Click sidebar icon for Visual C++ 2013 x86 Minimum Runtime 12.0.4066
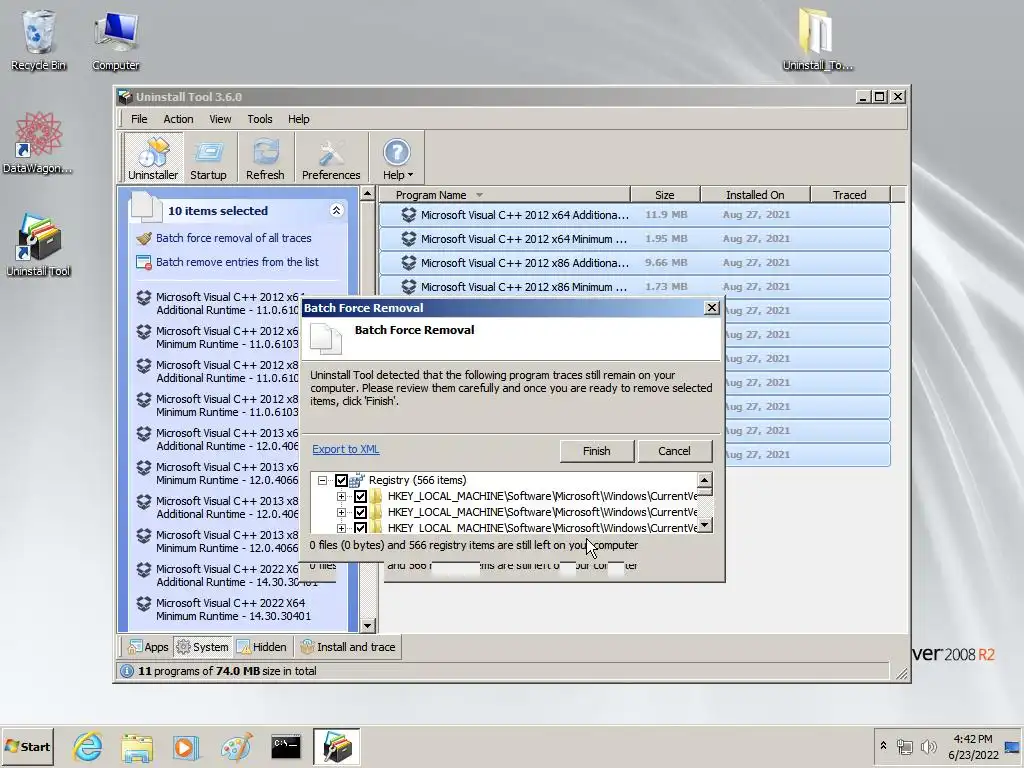The width and height of the screenshot is (1024, 768). pos(144,536)
